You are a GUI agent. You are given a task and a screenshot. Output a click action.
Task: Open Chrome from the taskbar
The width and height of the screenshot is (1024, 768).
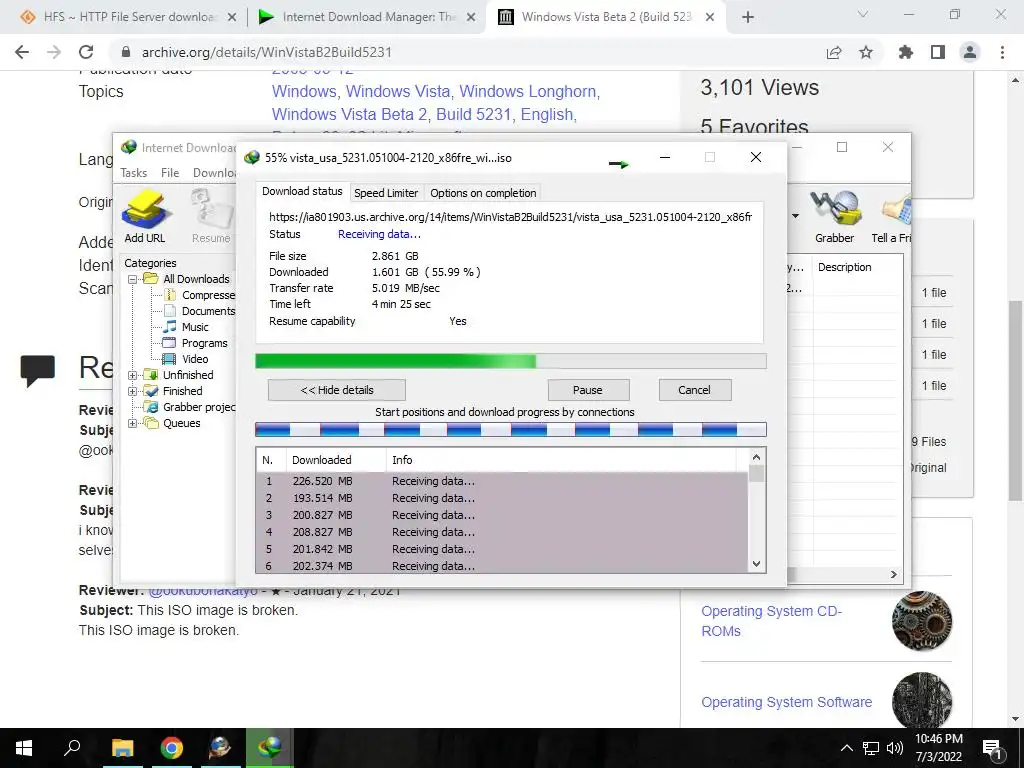click(x=172, y=748)
